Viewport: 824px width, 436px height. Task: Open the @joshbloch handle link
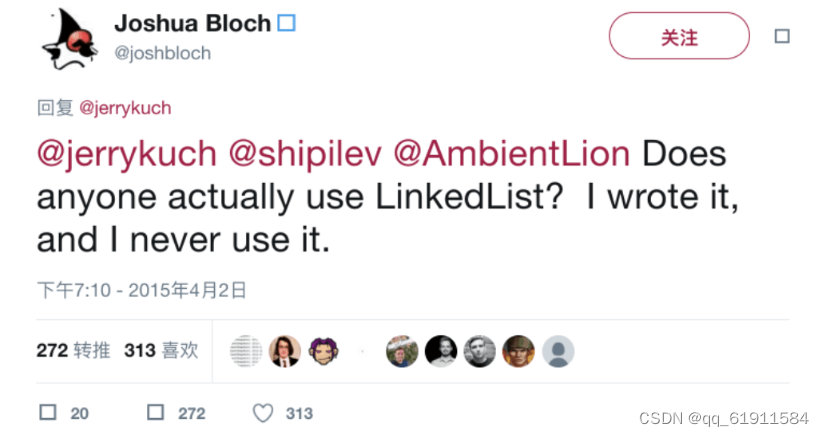162,53
